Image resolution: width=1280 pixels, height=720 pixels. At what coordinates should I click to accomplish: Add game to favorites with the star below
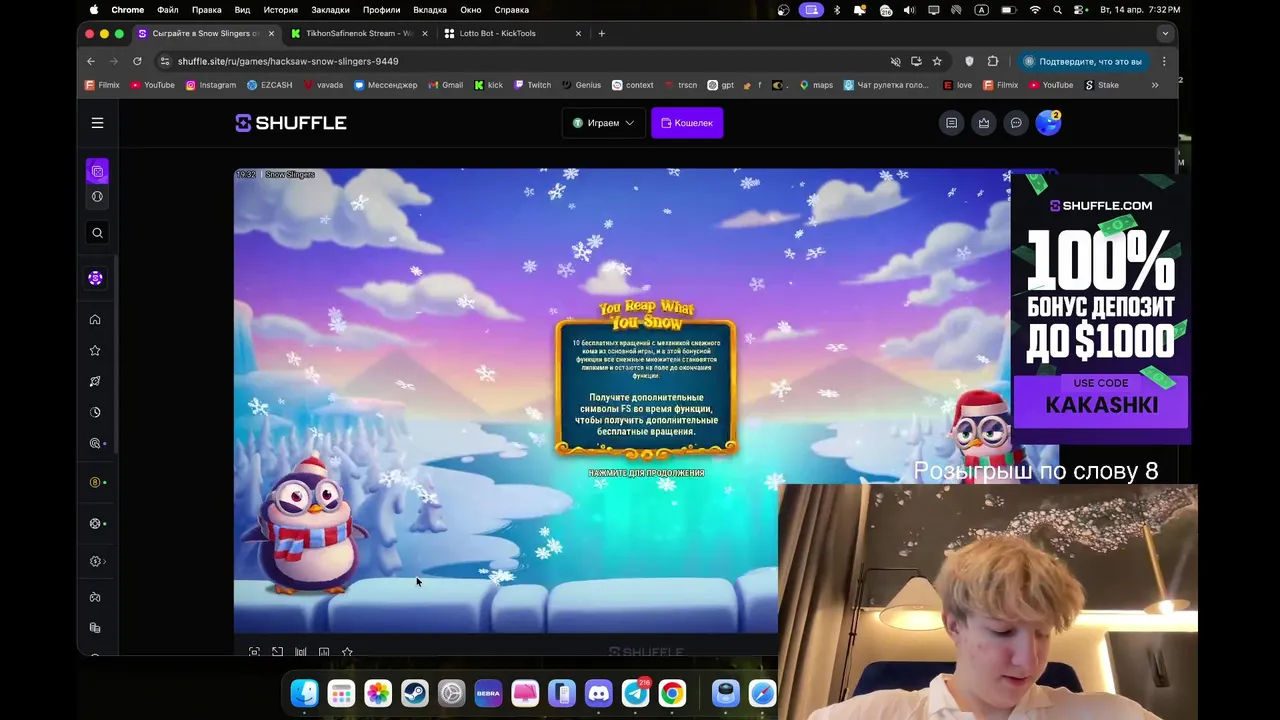pyautogui.click(x=347, y=652)
